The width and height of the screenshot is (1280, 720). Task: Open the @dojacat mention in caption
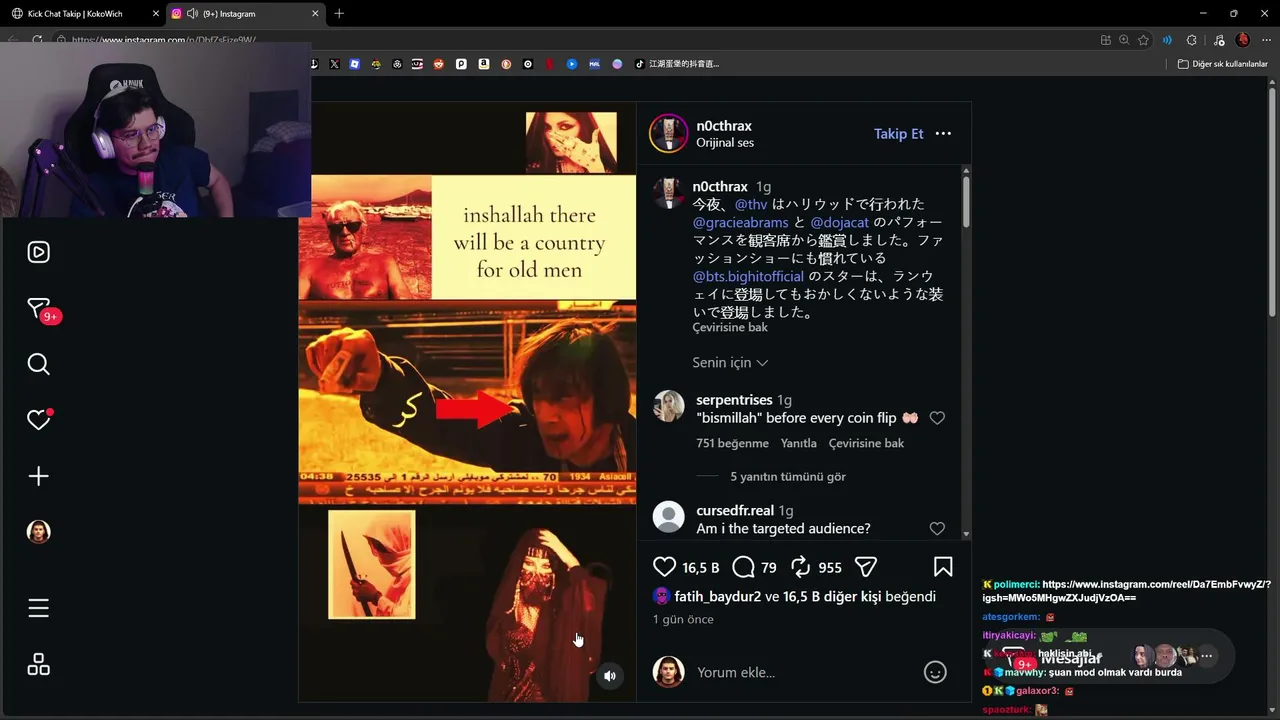[840, 222]
